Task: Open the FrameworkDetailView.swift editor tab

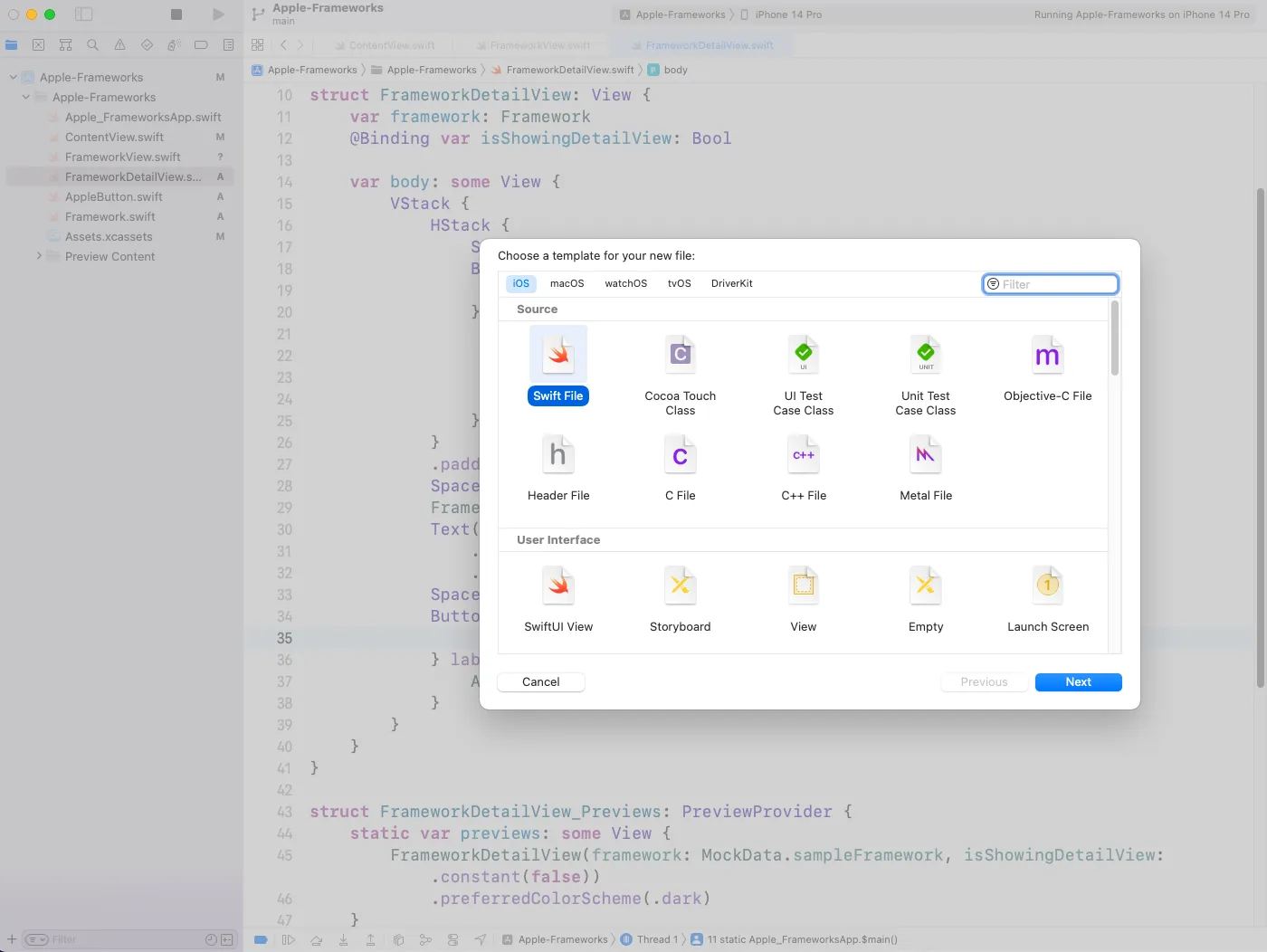Action: 702,45
